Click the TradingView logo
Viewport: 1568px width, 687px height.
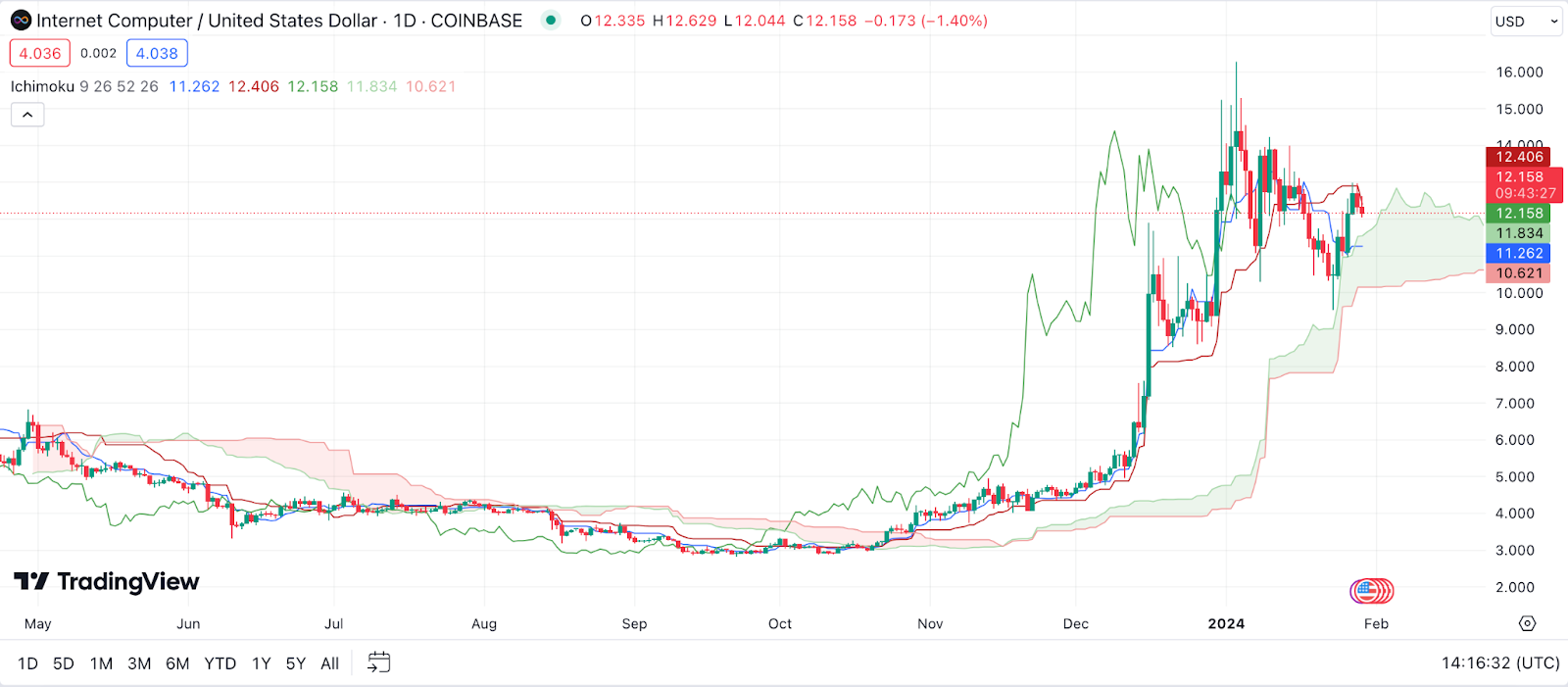[107, 582]
